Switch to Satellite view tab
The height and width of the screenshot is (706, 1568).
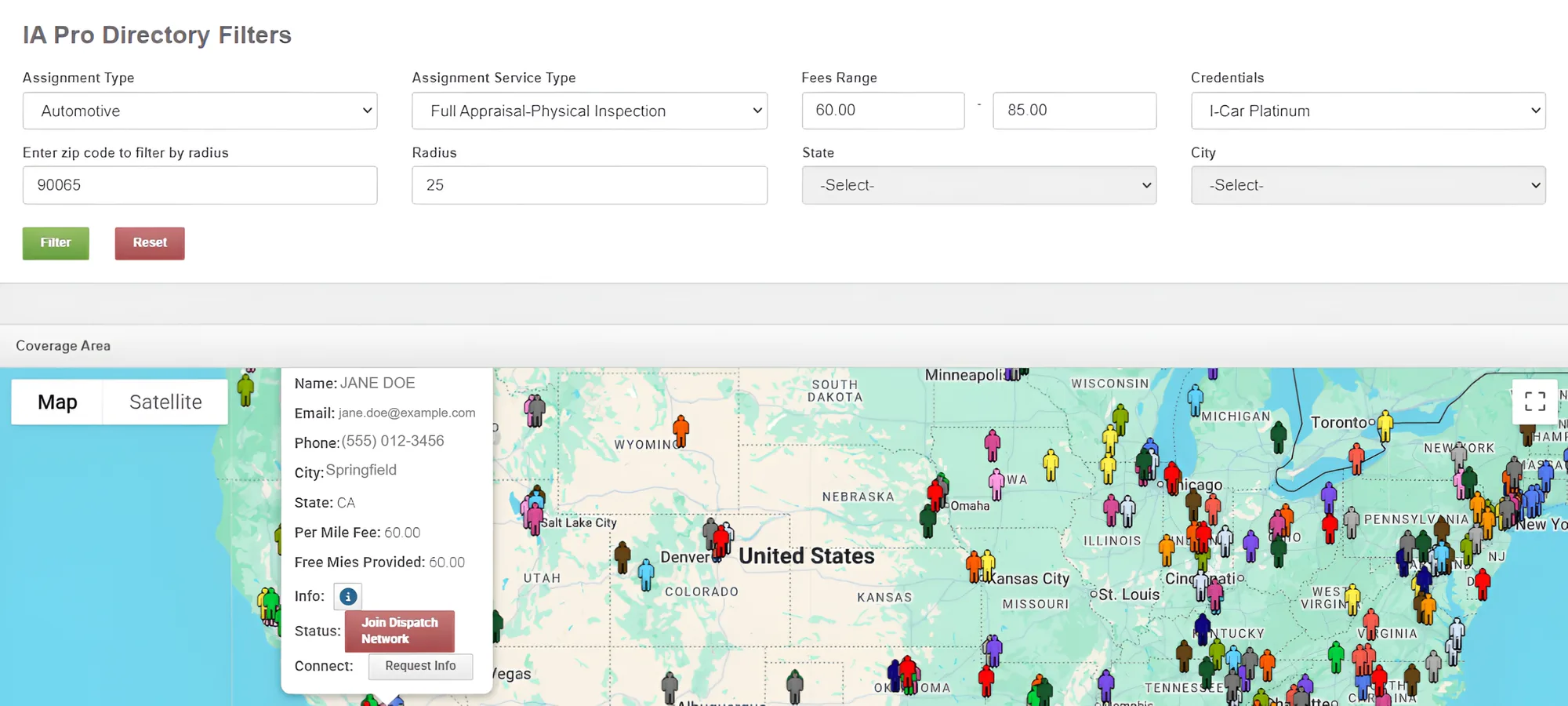point(165,402)
